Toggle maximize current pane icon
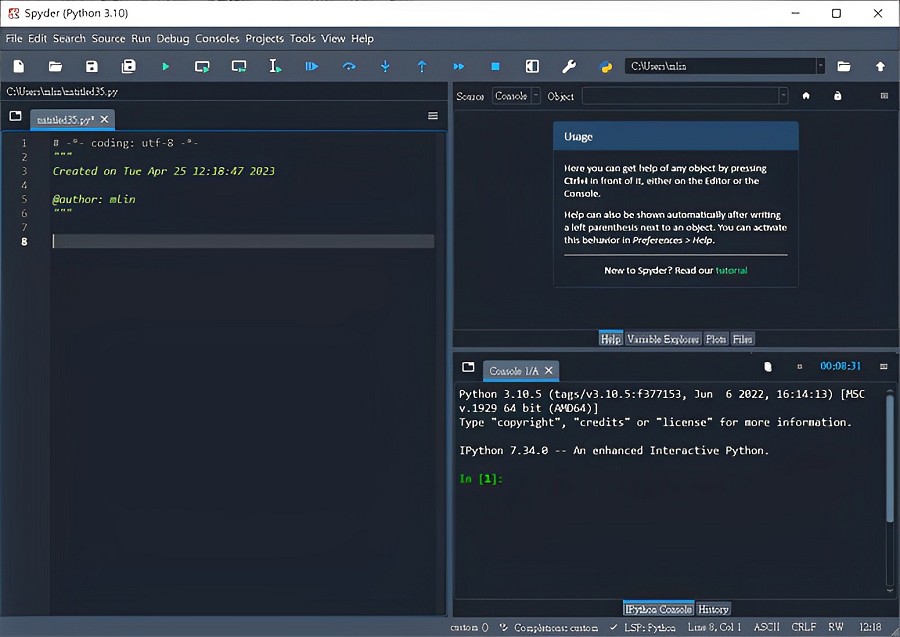The width and height of the screenshot is (900, 637). coord(532,66)
